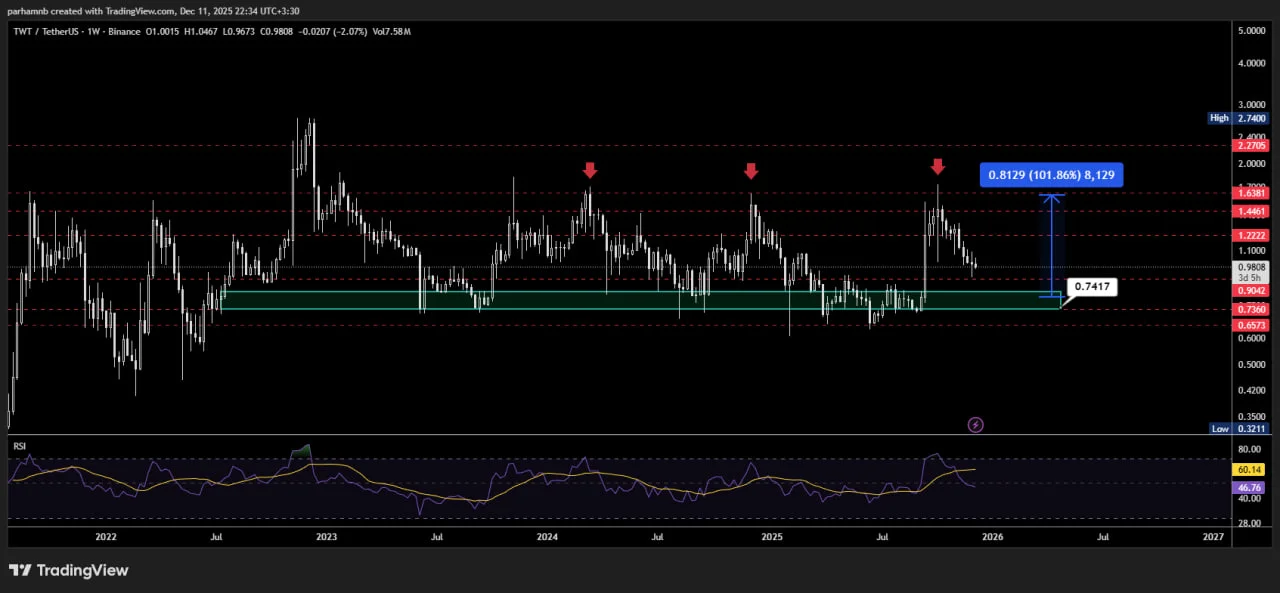Click the RSI indicator label
Image resolution: width=1280 pixels, height=593 pixels.
[19, 446]
